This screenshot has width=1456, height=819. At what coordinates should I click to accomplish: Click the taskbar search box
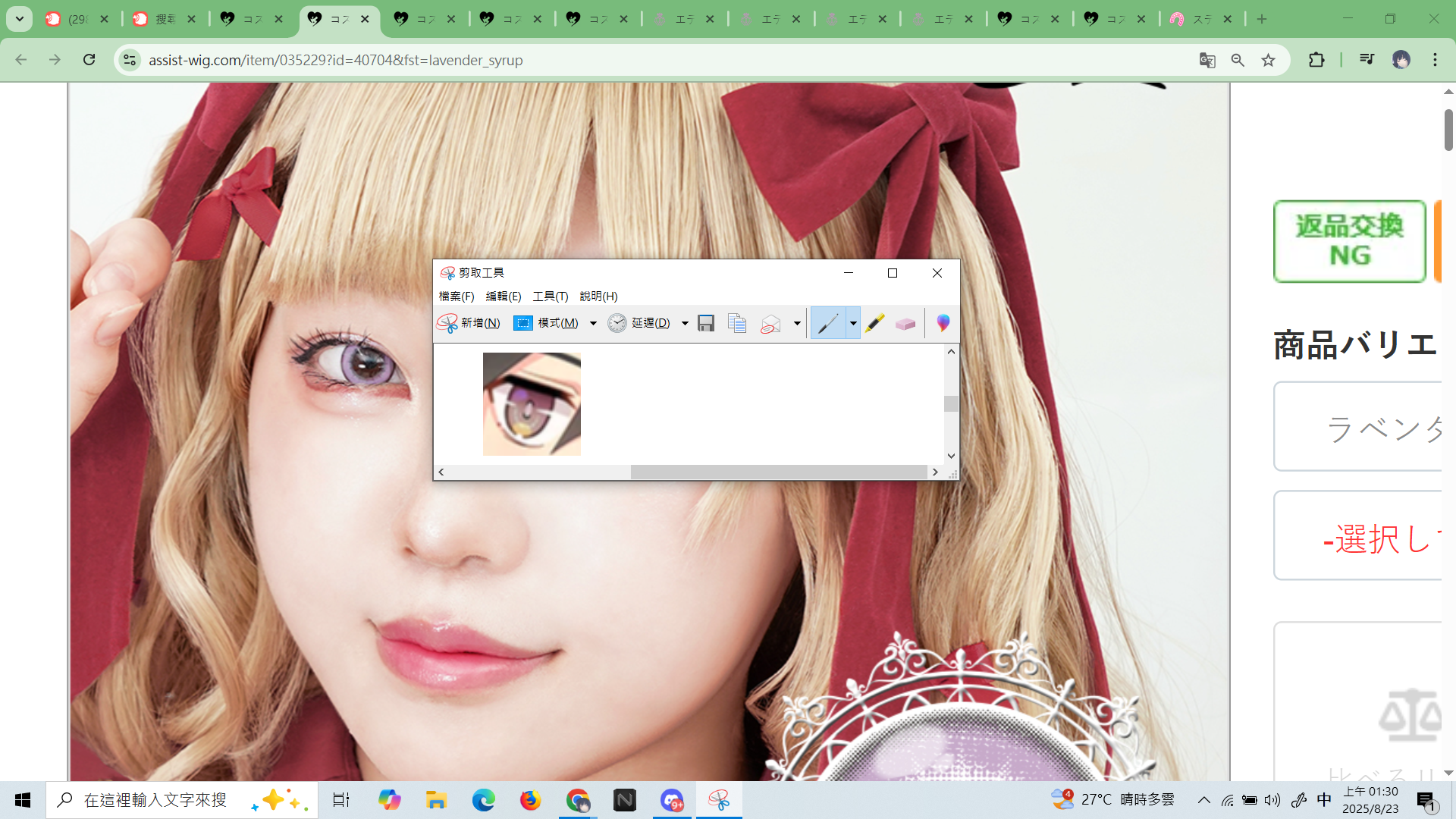tap(182, 800)
